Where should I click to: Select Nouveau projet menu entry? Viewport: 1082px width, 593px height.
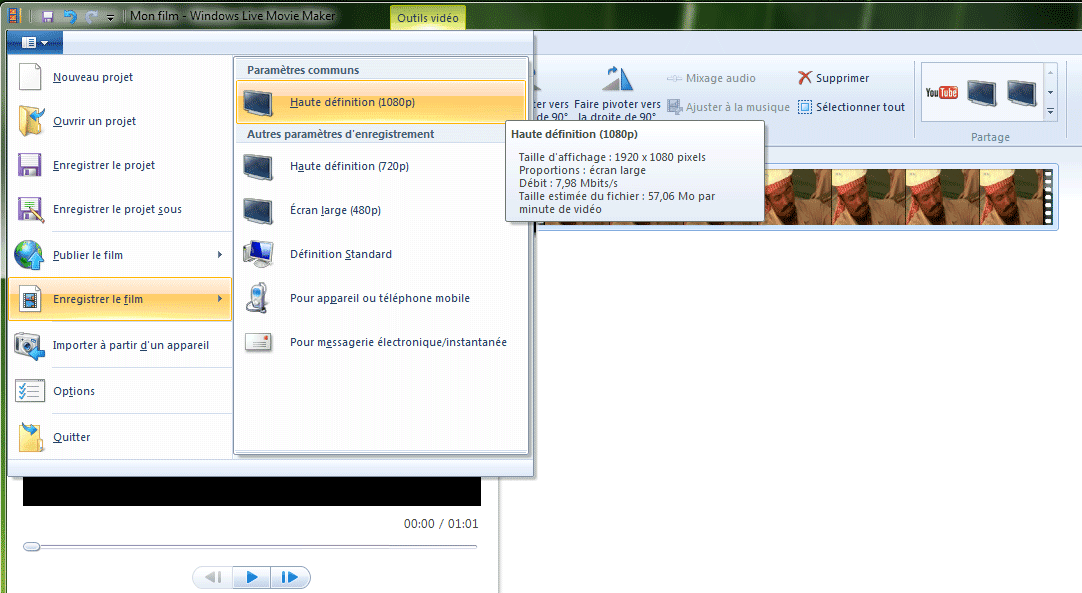point(121,77)
